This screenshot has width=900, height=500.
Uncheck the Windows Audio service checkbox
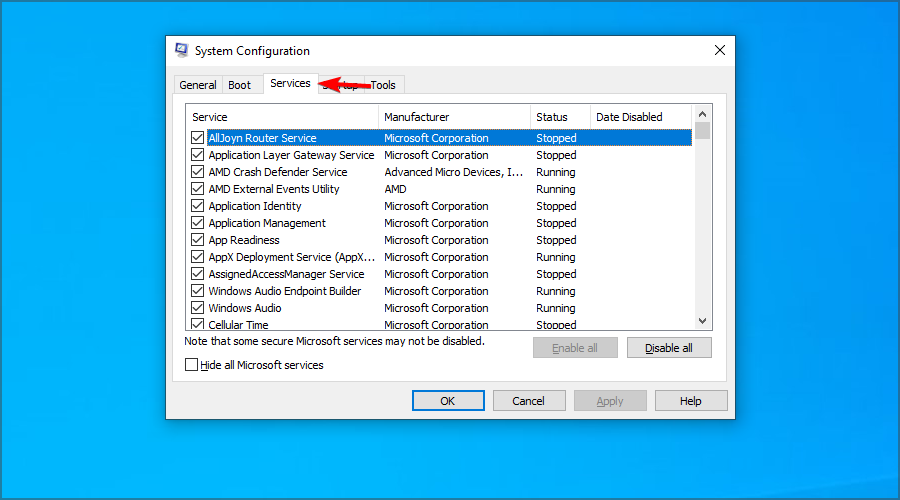coord(197,308)
